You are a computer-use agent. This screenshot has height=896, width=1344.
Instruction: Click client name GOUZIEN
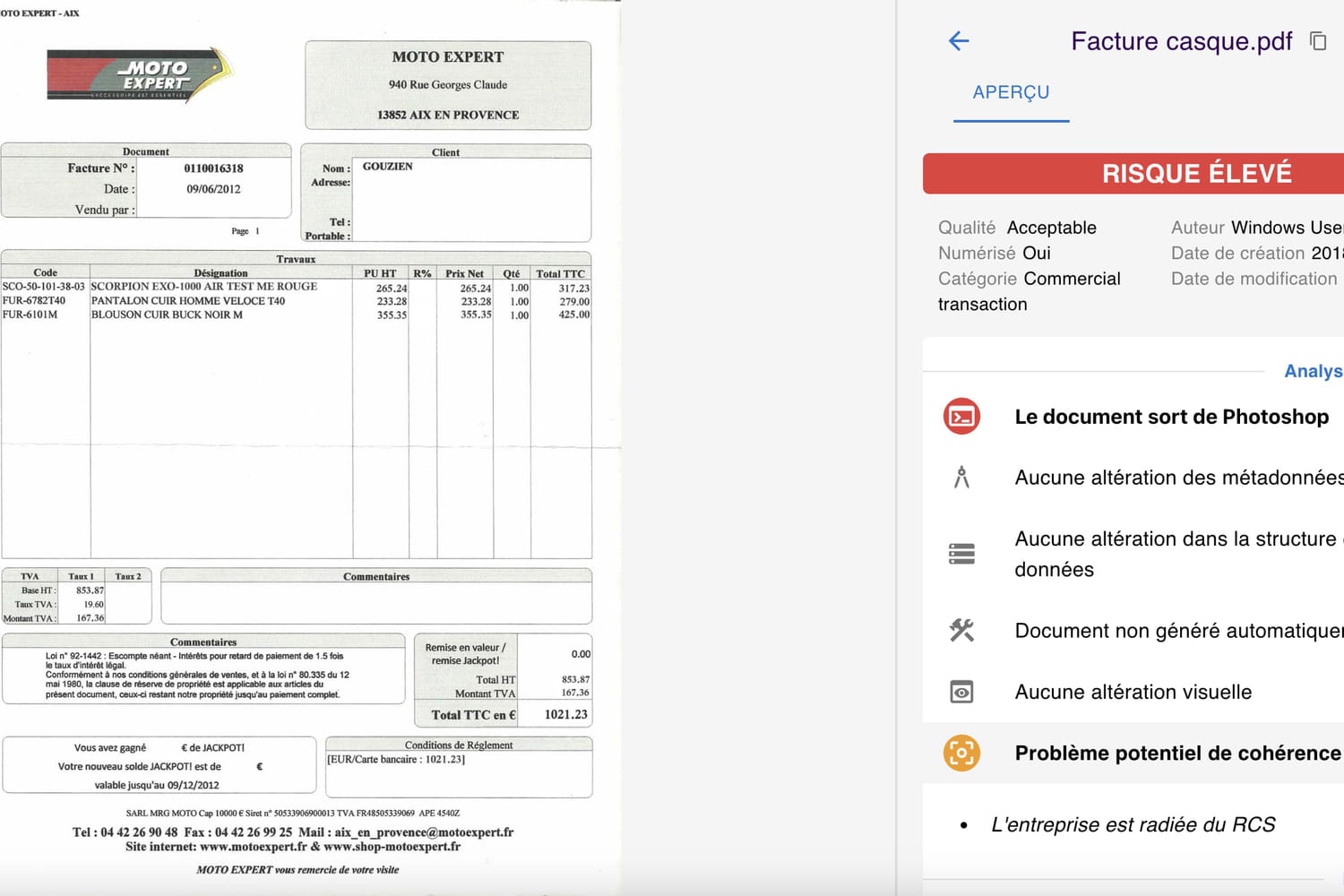(387, 167)
